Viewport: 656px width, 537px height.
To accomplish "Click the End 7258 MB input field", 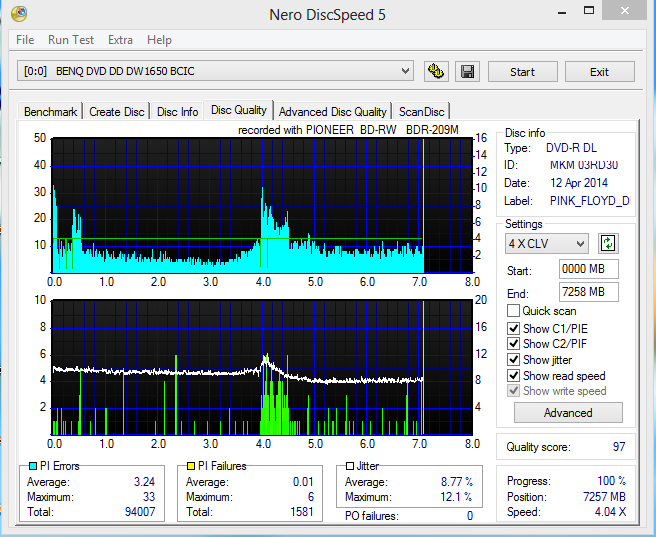I will 588,292.
